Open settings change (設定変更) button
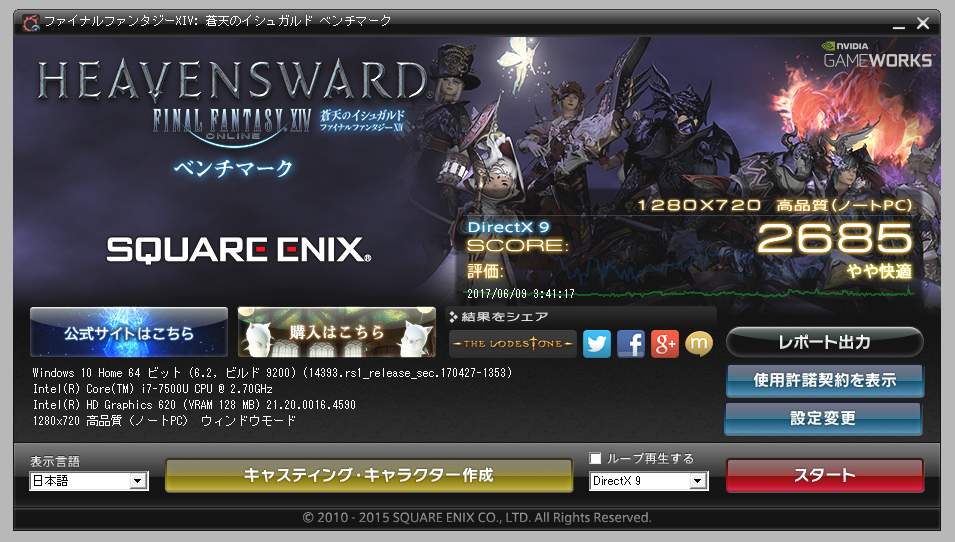 (x=823, y=418)
